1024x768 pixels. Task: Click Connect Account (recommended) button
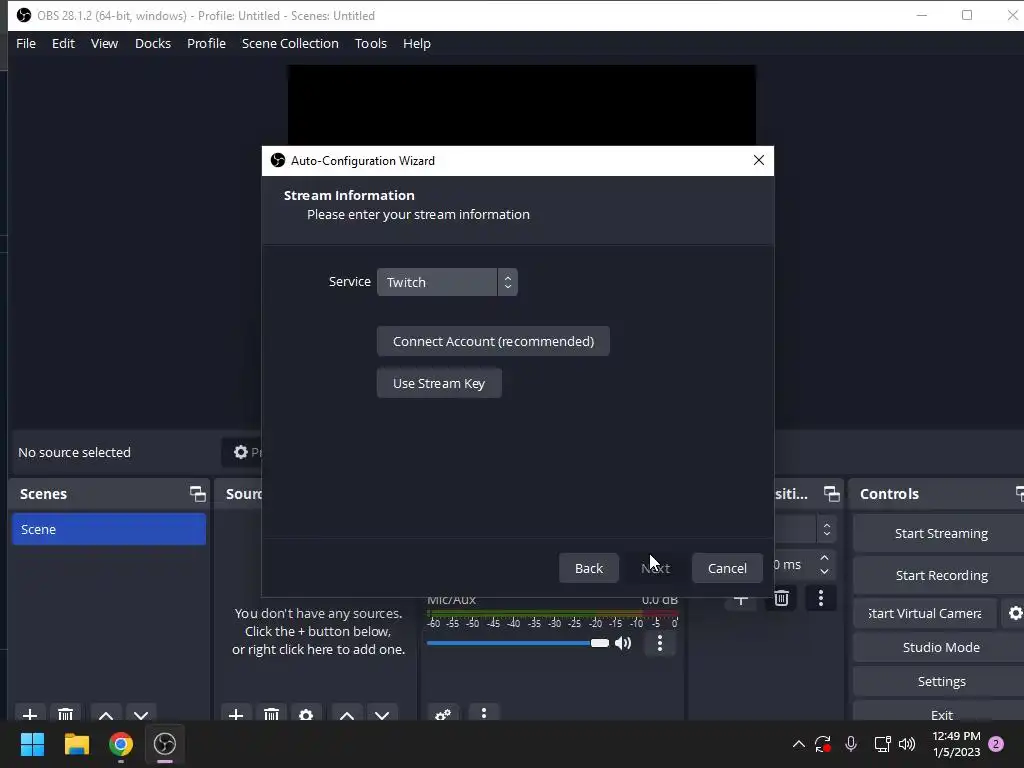[493, 342]
